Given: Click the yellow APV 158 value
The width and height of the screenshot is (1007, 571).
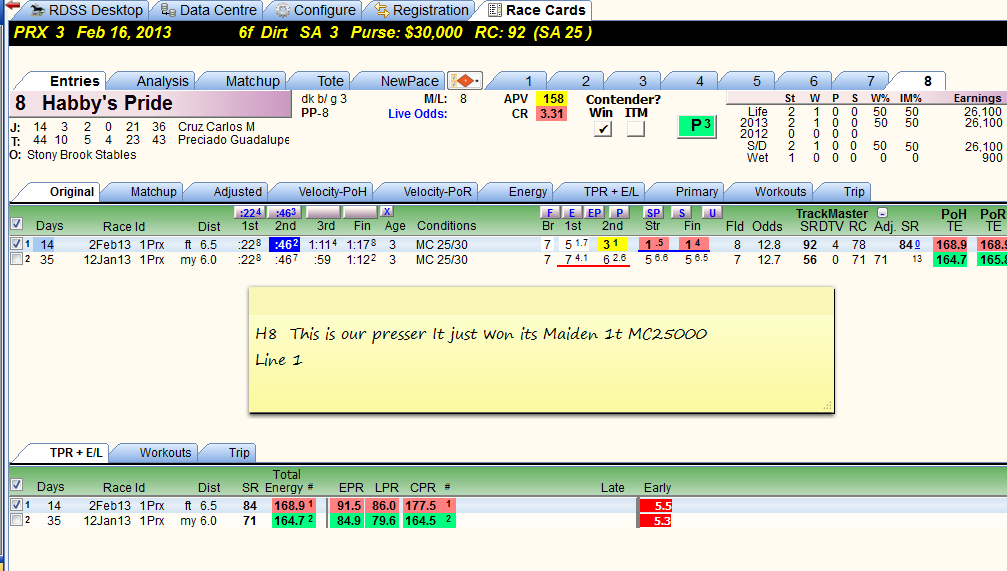Looking at the screenshot, I should click(x=552, y=99).
